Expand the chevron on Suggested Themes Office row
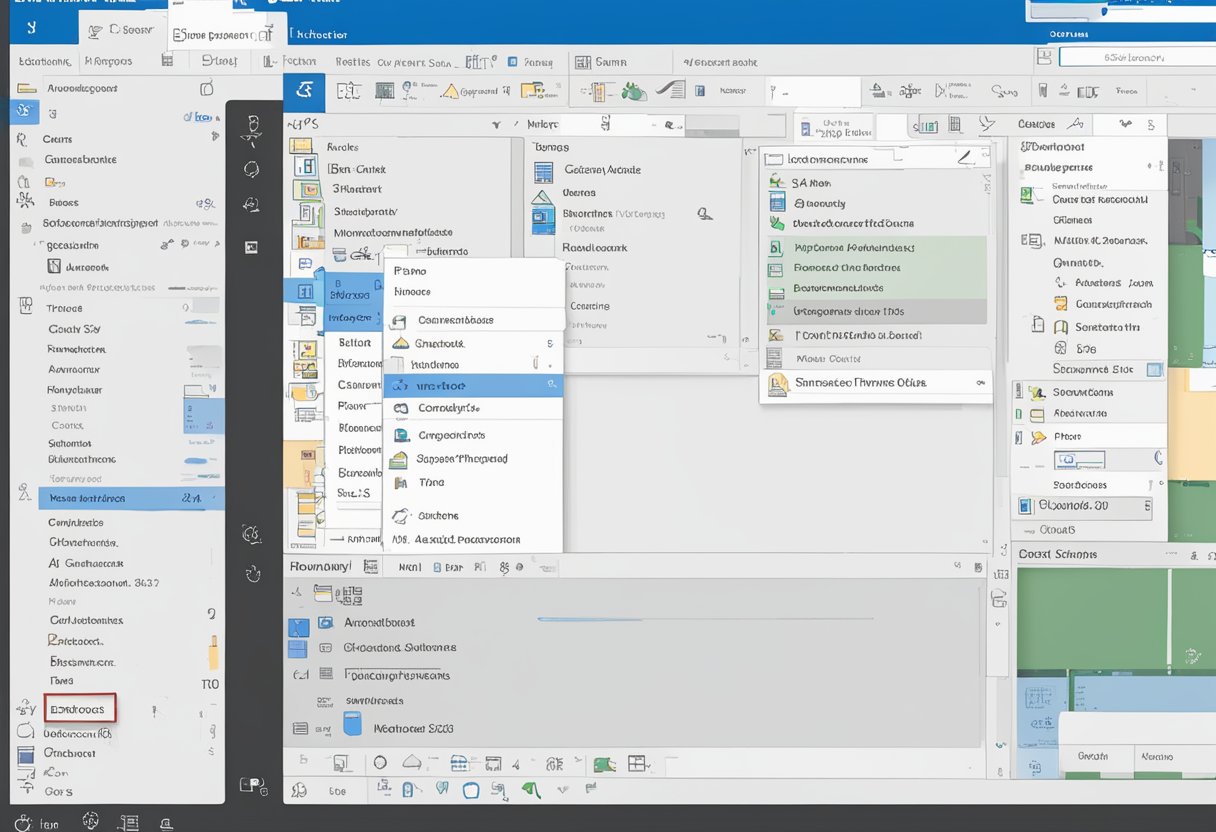Image resolution: width=1216 pixels, height=832 pixels. tap(980, 383)
